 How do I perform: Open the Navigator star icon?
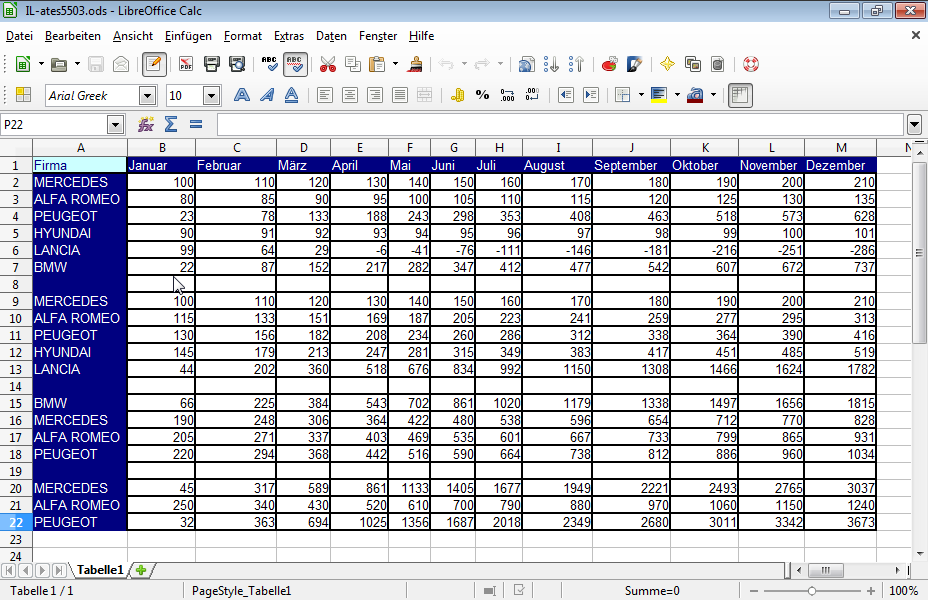tap(667, 64)
